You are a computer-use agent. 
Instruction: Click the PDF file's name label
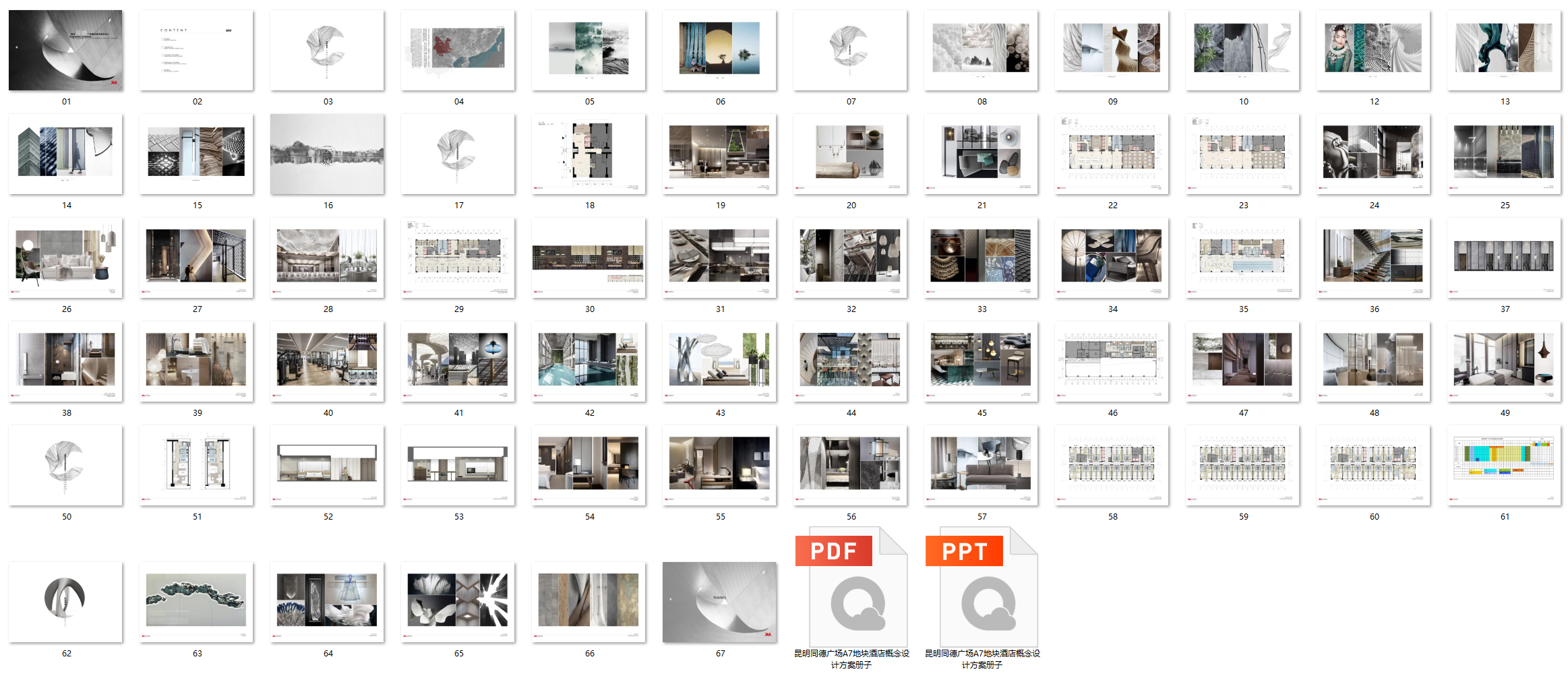[851, 658]
